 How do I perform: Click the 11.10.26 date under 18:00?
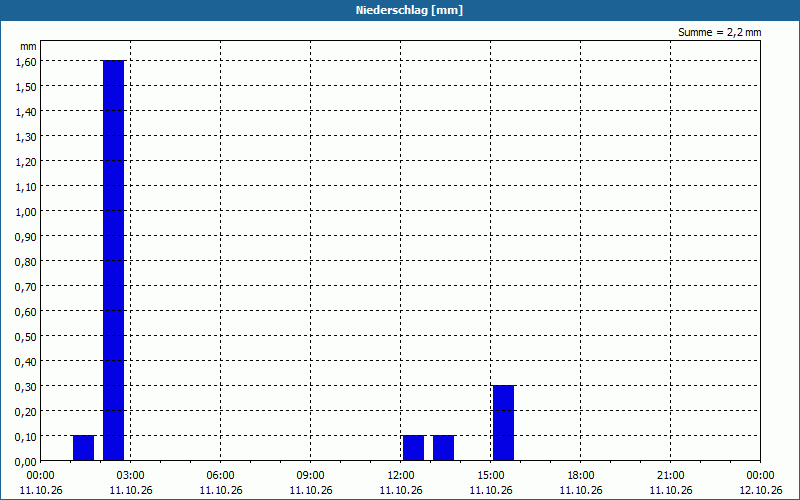581,491
